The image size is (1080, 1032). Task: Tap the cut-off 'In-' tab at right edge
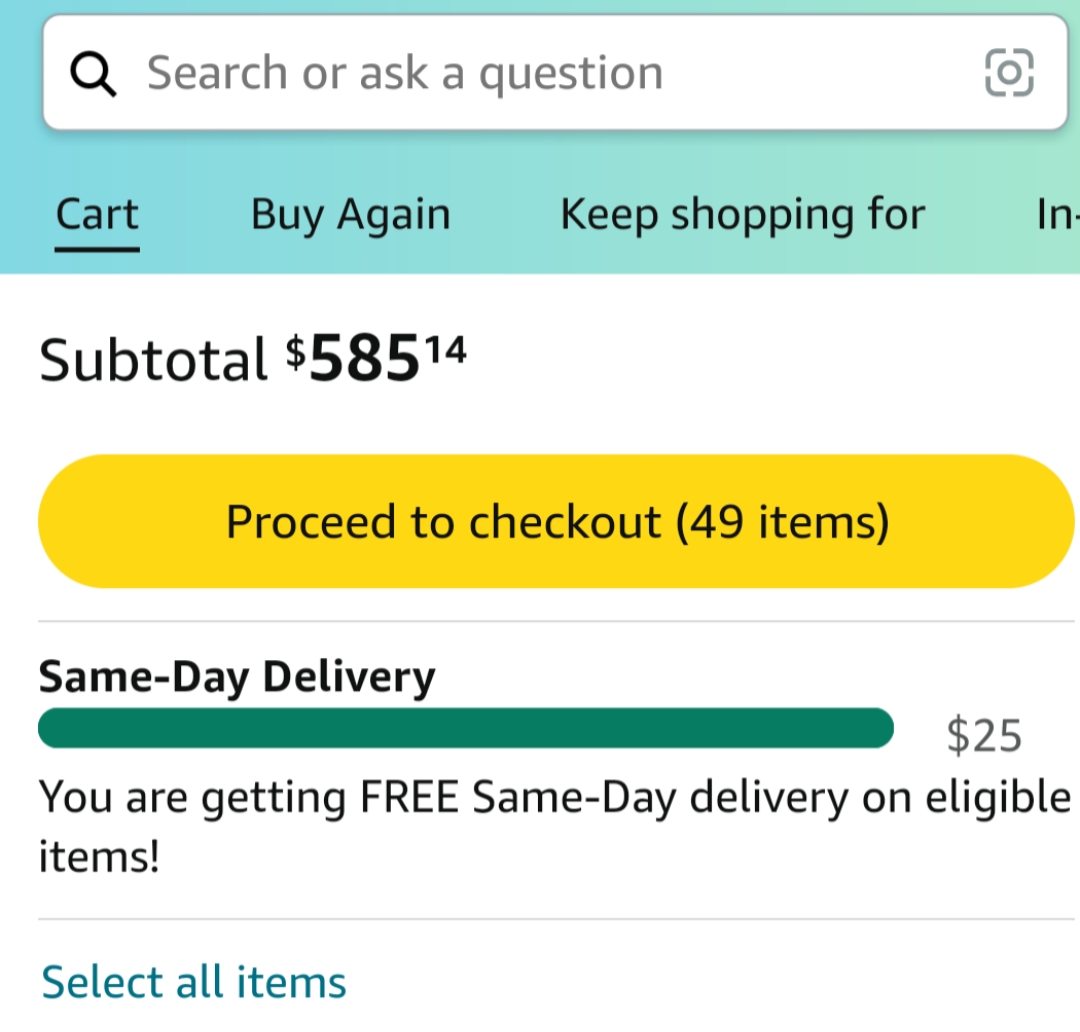click(x=1058, y=214)
